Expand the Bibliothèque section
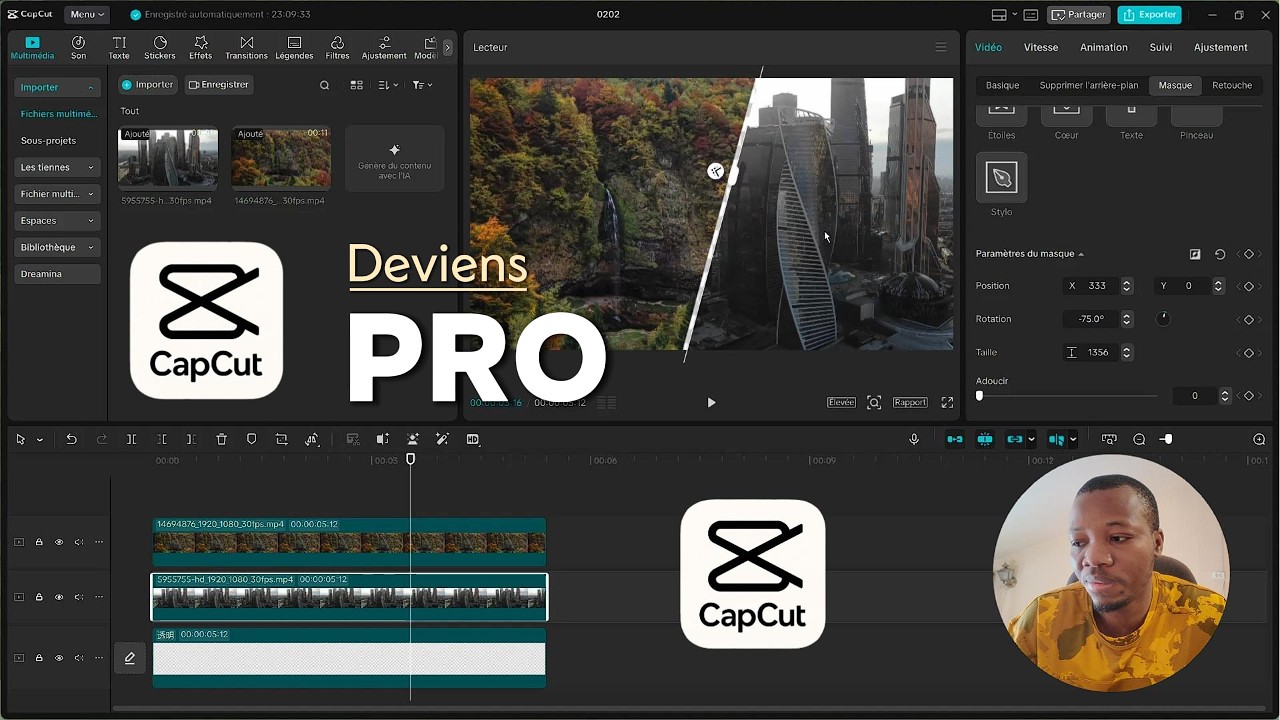This screenshot has width=1280, height=720. click(57, 247)
